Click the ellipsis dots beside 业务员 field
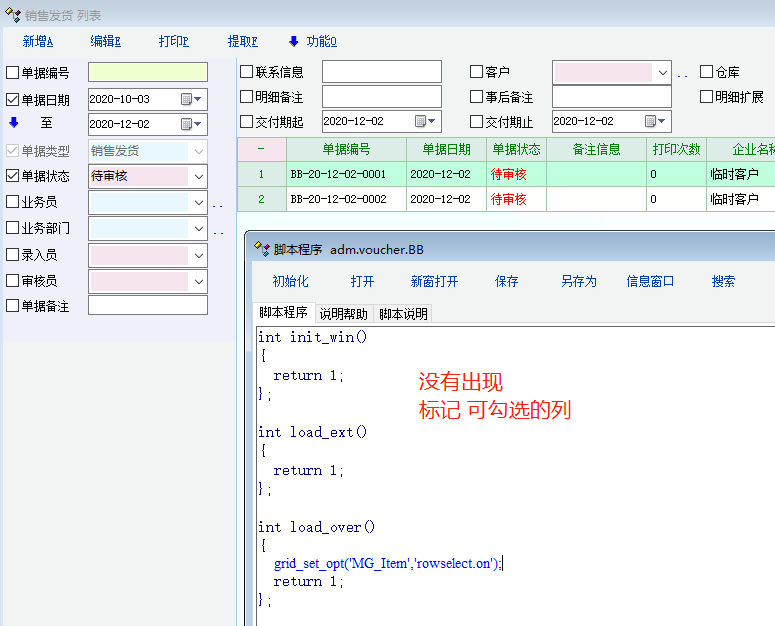 [217, 204]
